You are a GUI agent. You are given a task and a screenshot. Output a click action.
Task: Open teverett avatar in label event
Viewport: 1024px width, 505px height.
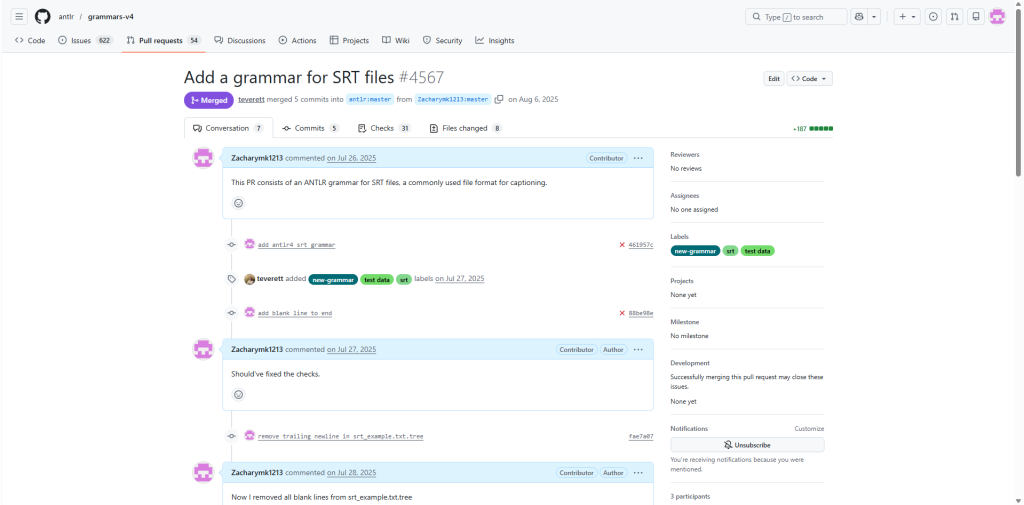coord(249,279)
